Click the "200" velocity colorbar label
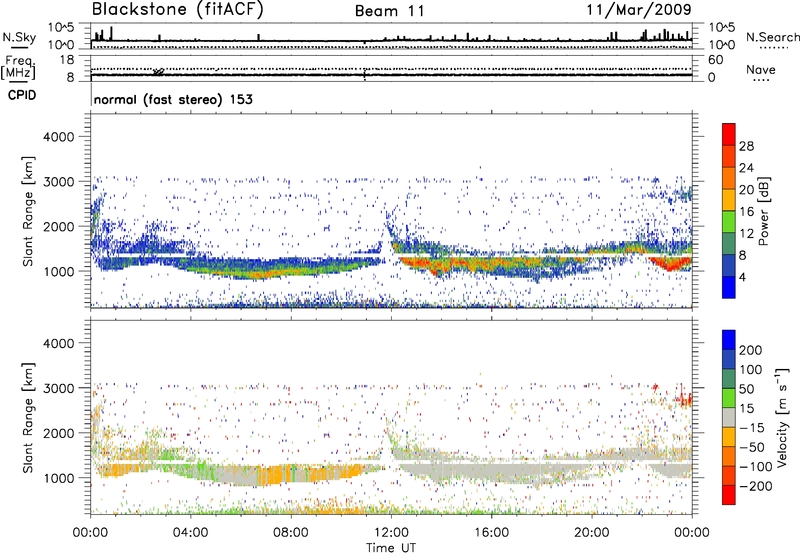 (751, 350)
